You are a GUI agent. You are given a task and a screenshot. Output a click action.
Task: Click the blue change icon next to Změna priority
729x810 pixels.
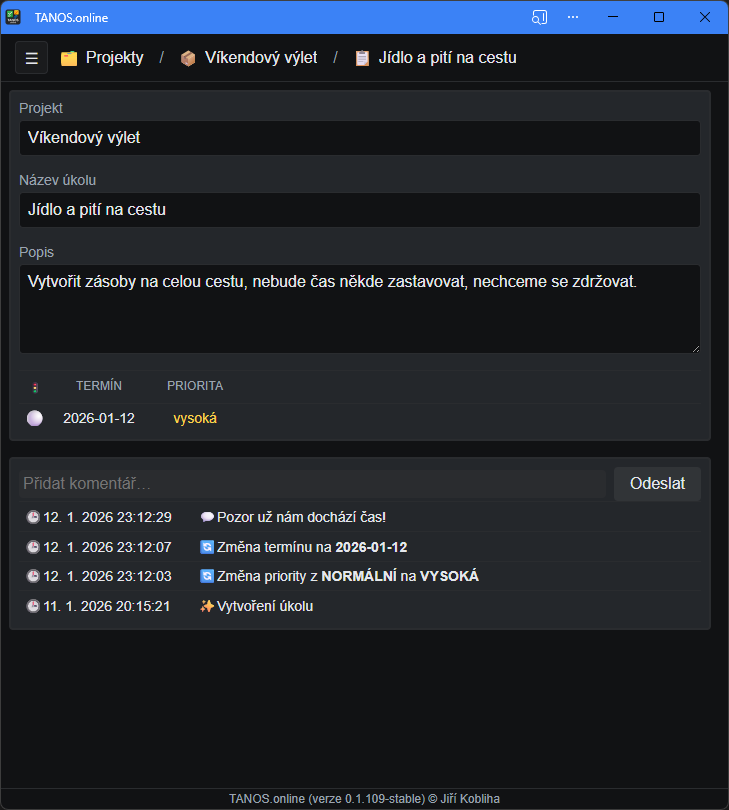tap(209, 576)
